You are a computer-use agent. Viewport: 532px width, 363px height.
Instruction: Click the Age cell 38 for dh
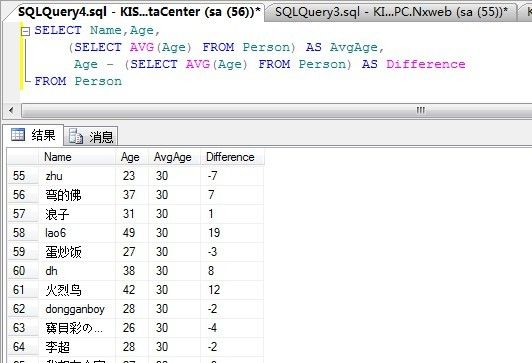click(x=132, y=271)
